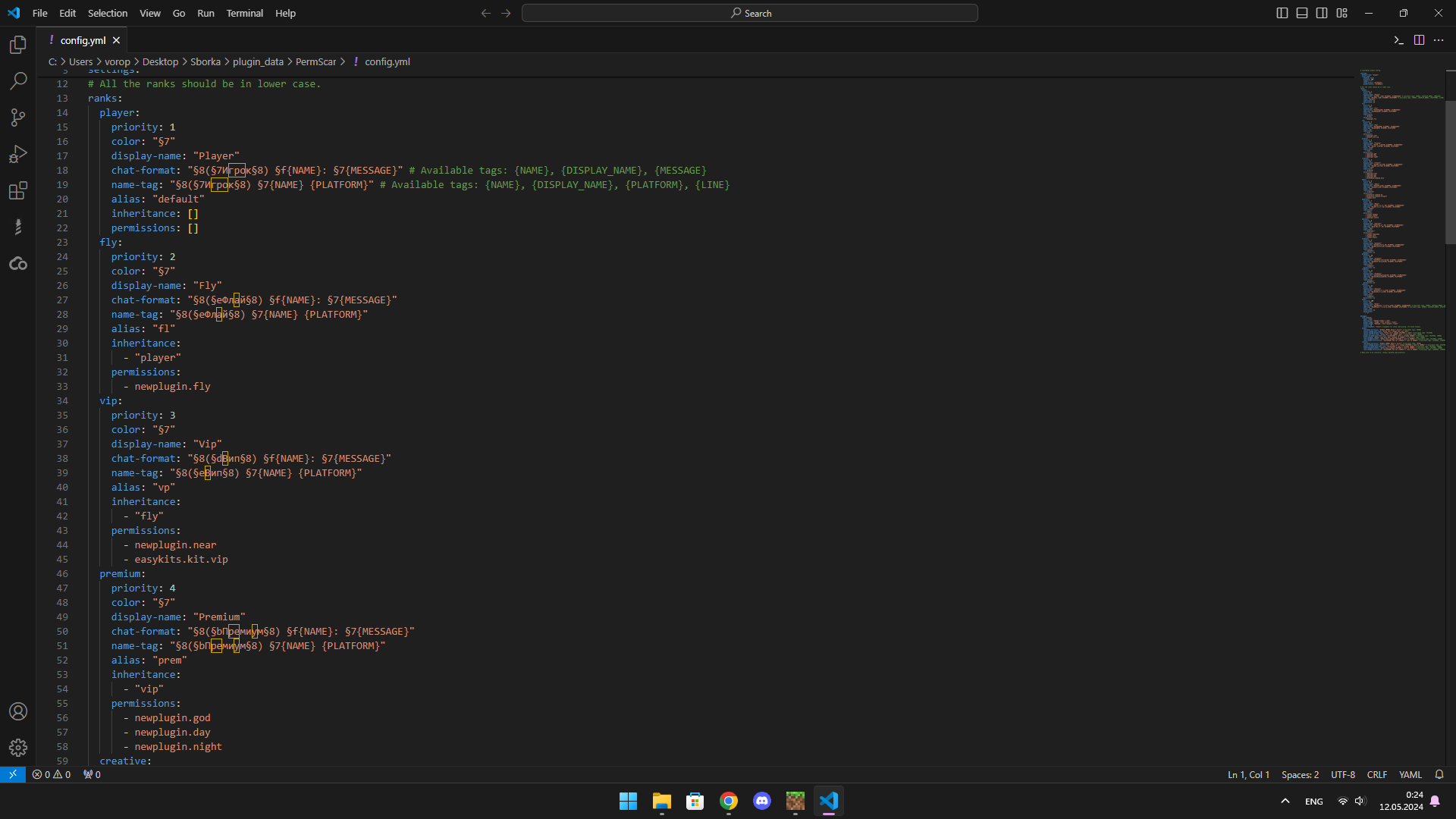Open the Explorer view in activity bar

click(x=18, y=45)
